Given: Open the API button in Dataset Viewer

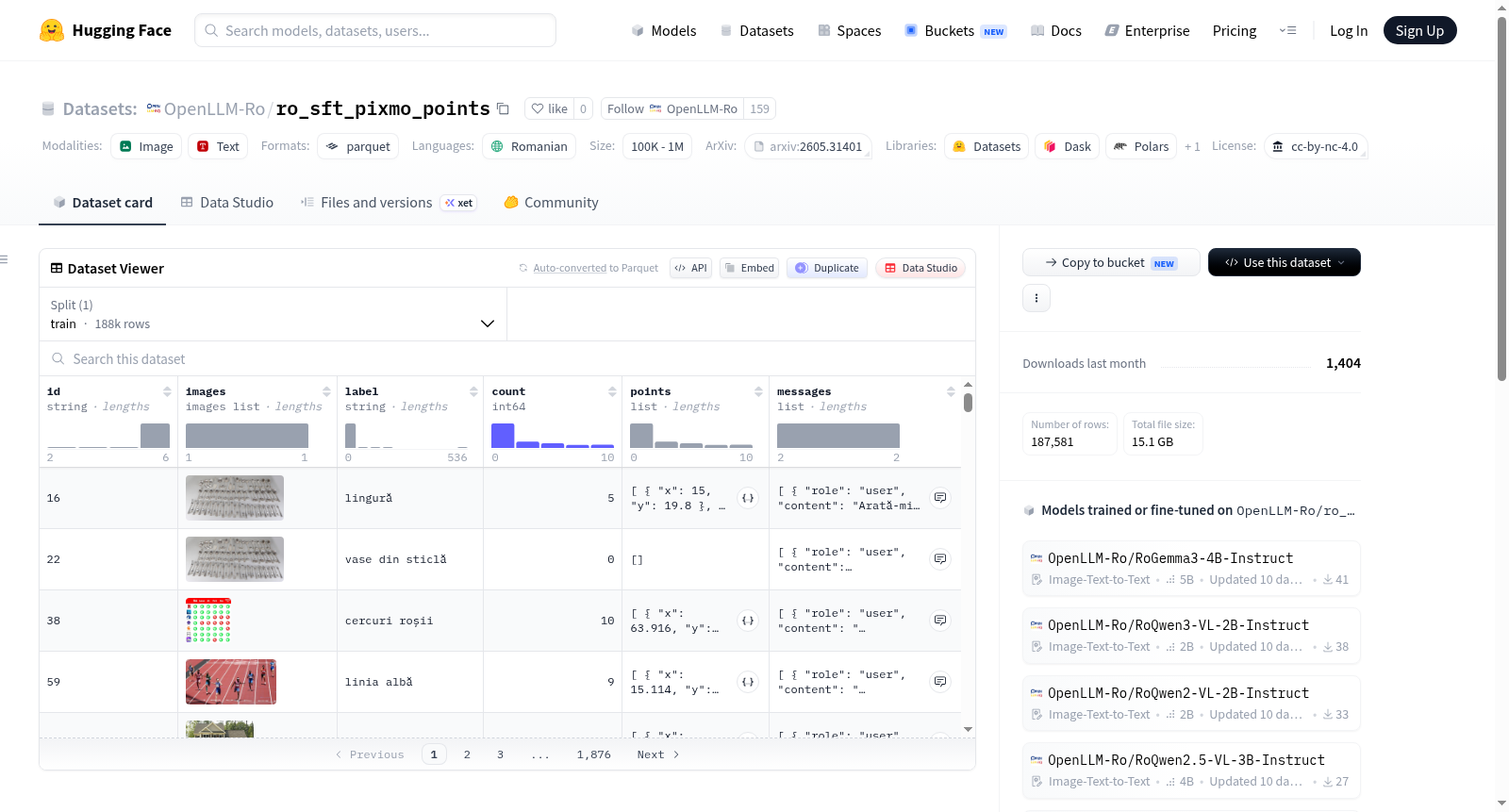Looking at the screenshot, I should (x=690, y=268).
